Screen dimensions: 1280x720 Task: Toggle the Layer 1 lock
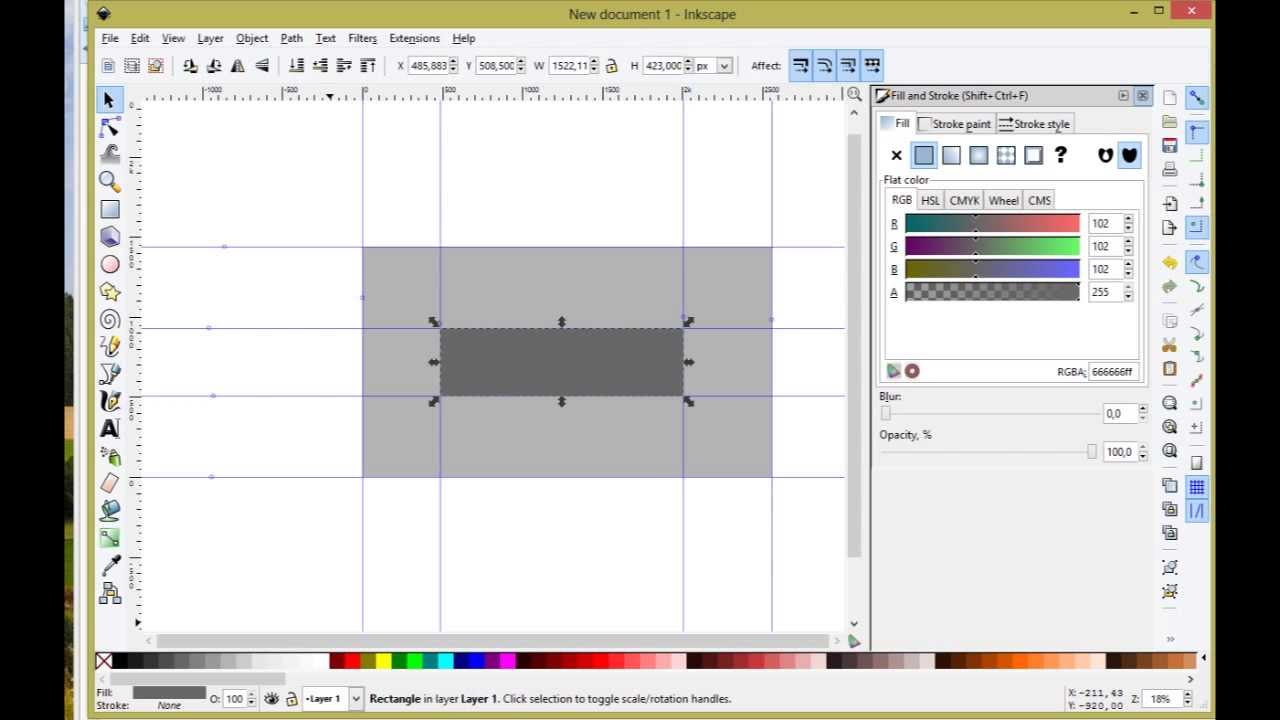click(292, 699)
